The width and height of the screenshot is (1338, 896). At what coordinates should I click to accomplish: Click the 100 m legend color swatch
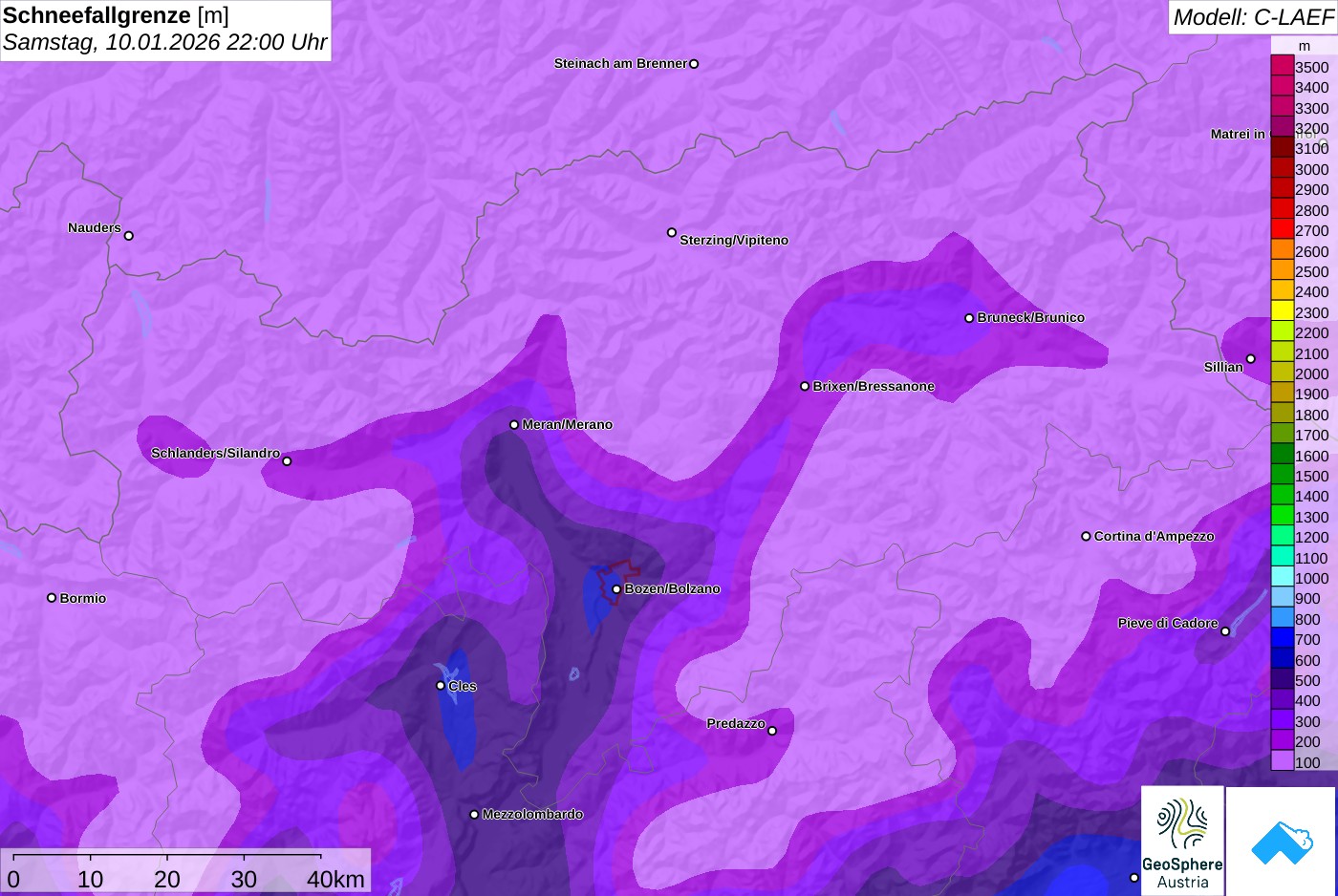(x=1283, y=761)
